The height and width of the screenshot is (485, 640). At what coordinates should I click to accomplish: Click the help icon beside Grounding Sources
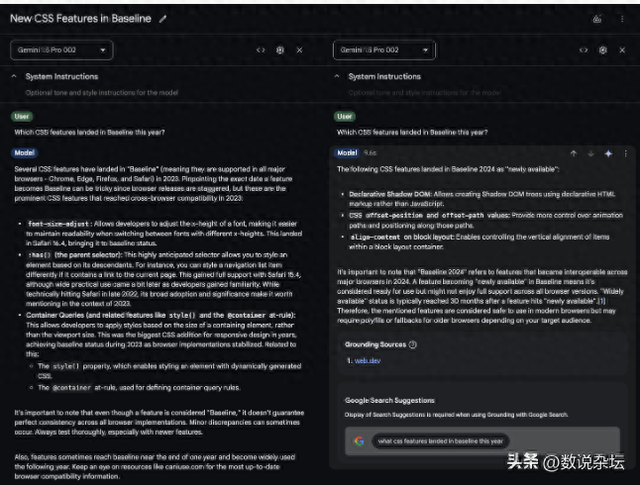click(413, 344)
